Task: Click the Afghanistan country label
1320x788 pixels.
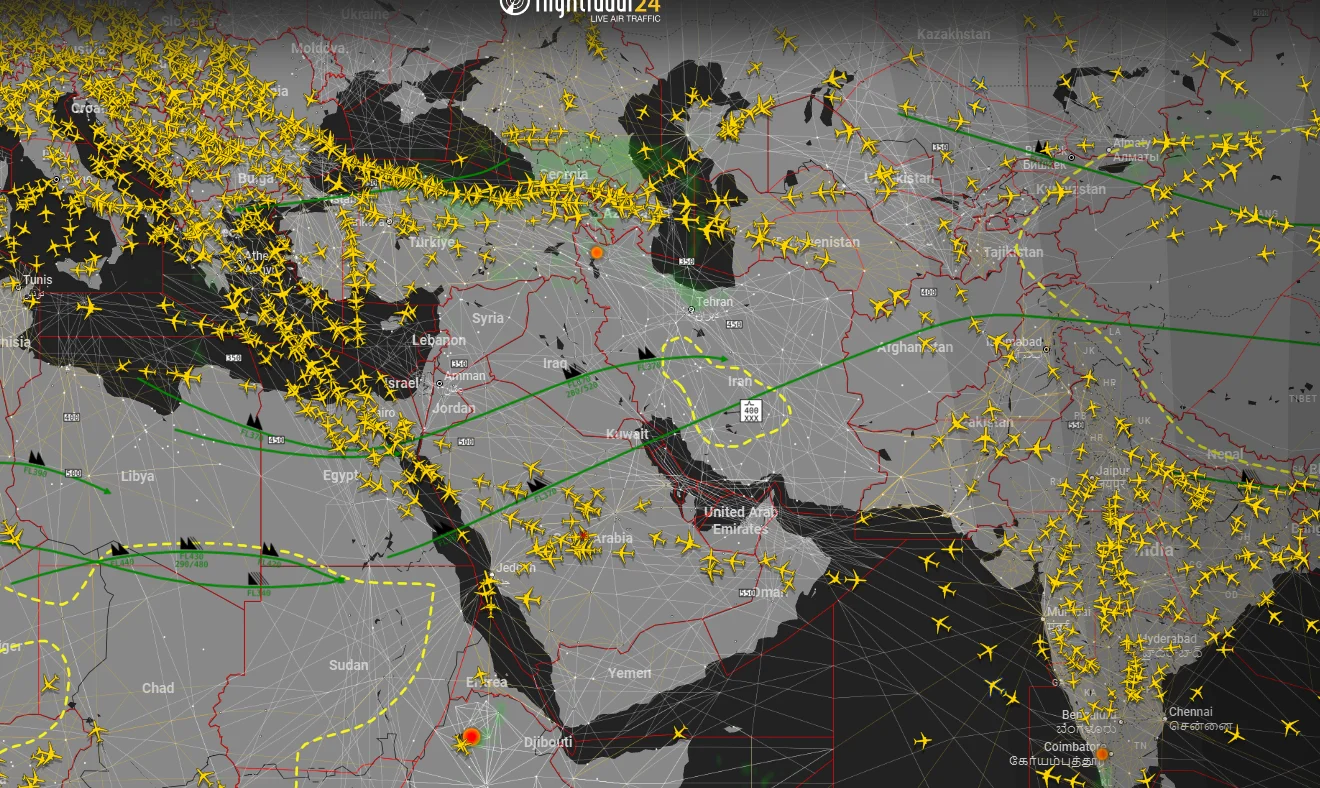Action: (x=915, y=348)
